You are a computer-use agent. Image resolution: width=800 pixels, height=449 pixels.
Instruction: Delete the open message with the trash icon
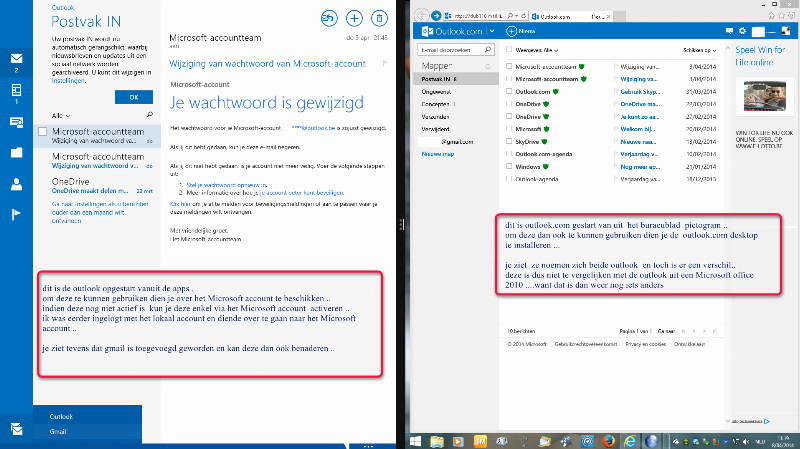point(379,19)
